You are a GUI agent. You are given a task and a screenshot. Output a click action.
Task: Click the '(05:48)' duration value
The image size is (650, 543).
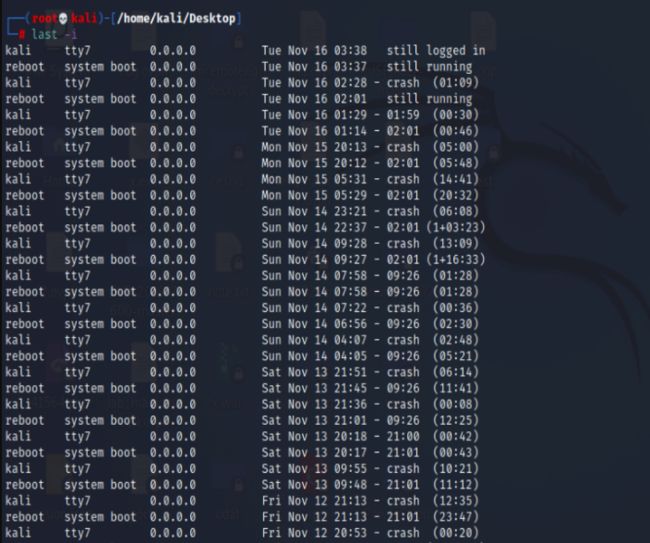[456, 163]
